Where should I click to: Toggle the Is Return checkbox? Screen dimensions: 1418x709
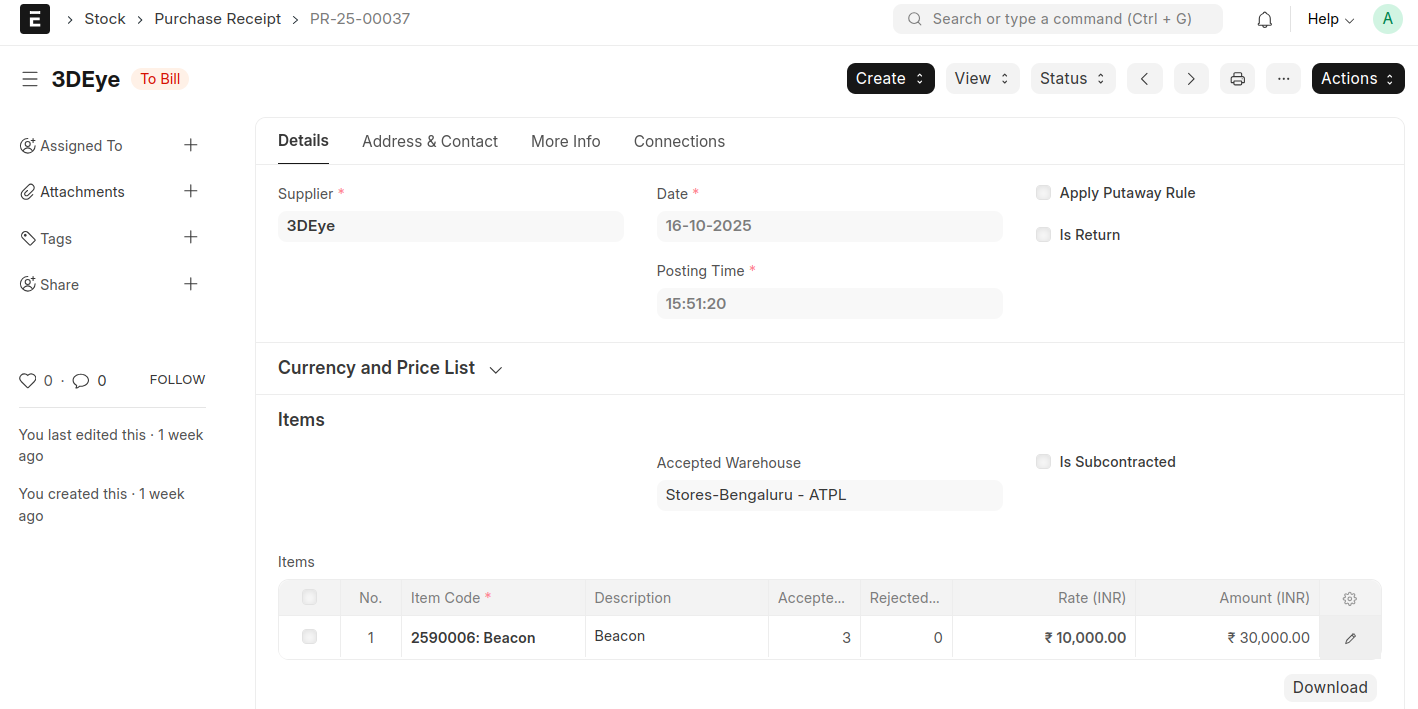pos(1044,235)
